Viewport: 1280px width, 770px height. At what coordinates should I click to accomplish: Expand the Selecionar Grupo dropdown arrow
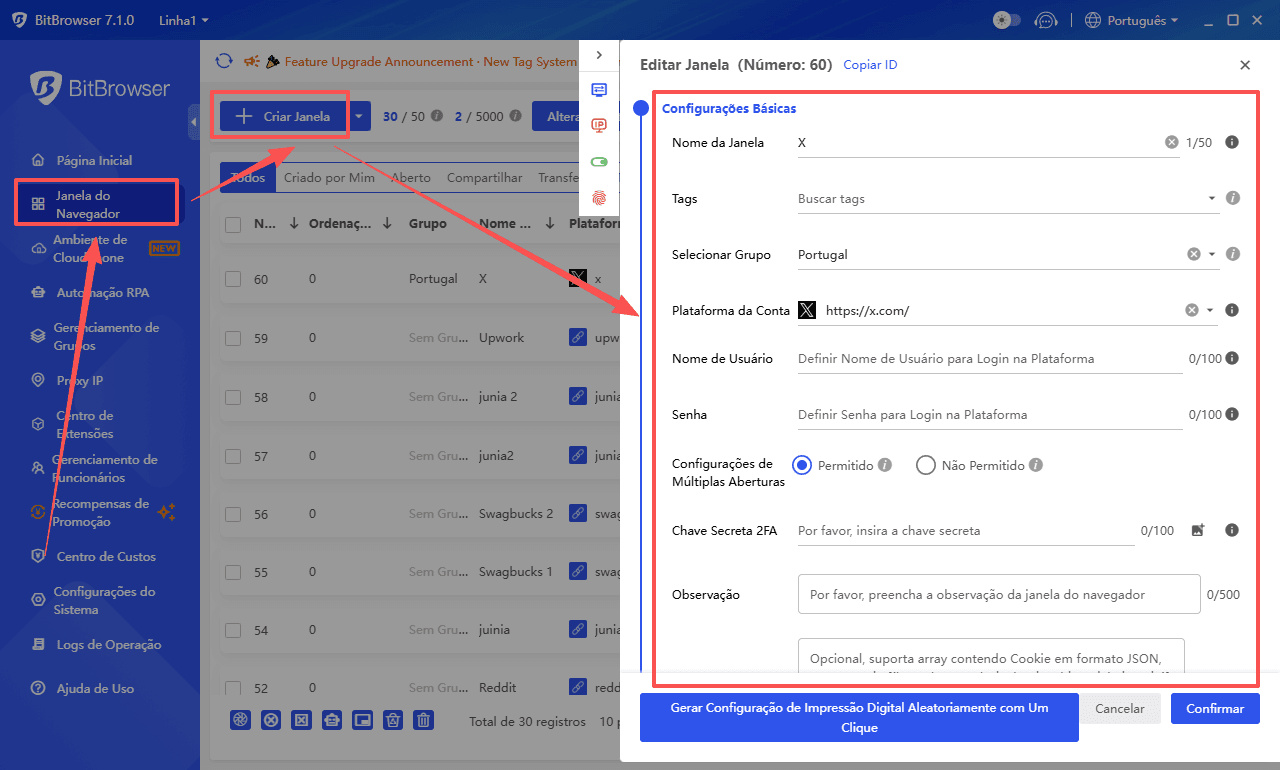[1212, 255]
